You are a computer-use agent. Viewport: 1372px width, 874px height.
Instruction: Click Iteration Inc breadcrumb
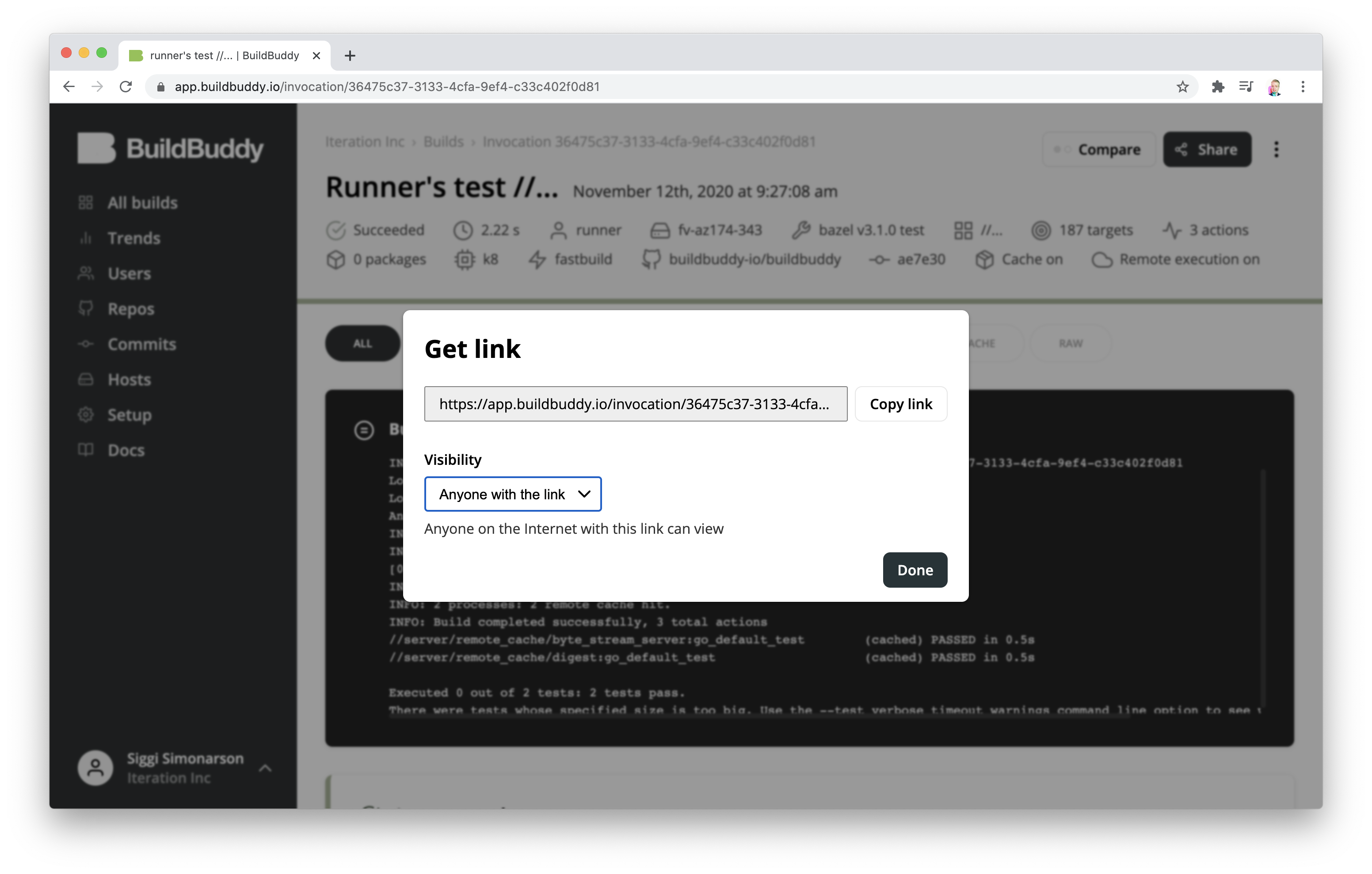365,141
